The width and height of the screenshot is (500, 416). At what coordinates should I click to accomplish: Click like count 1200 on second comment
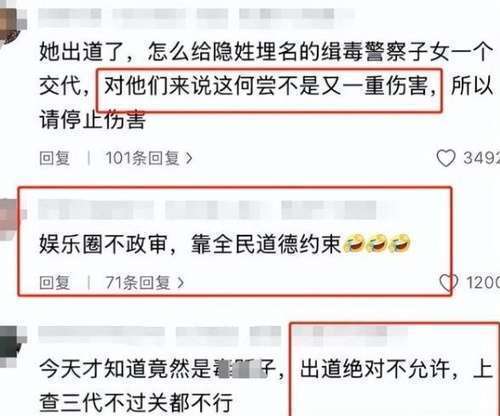pos(483,283)
